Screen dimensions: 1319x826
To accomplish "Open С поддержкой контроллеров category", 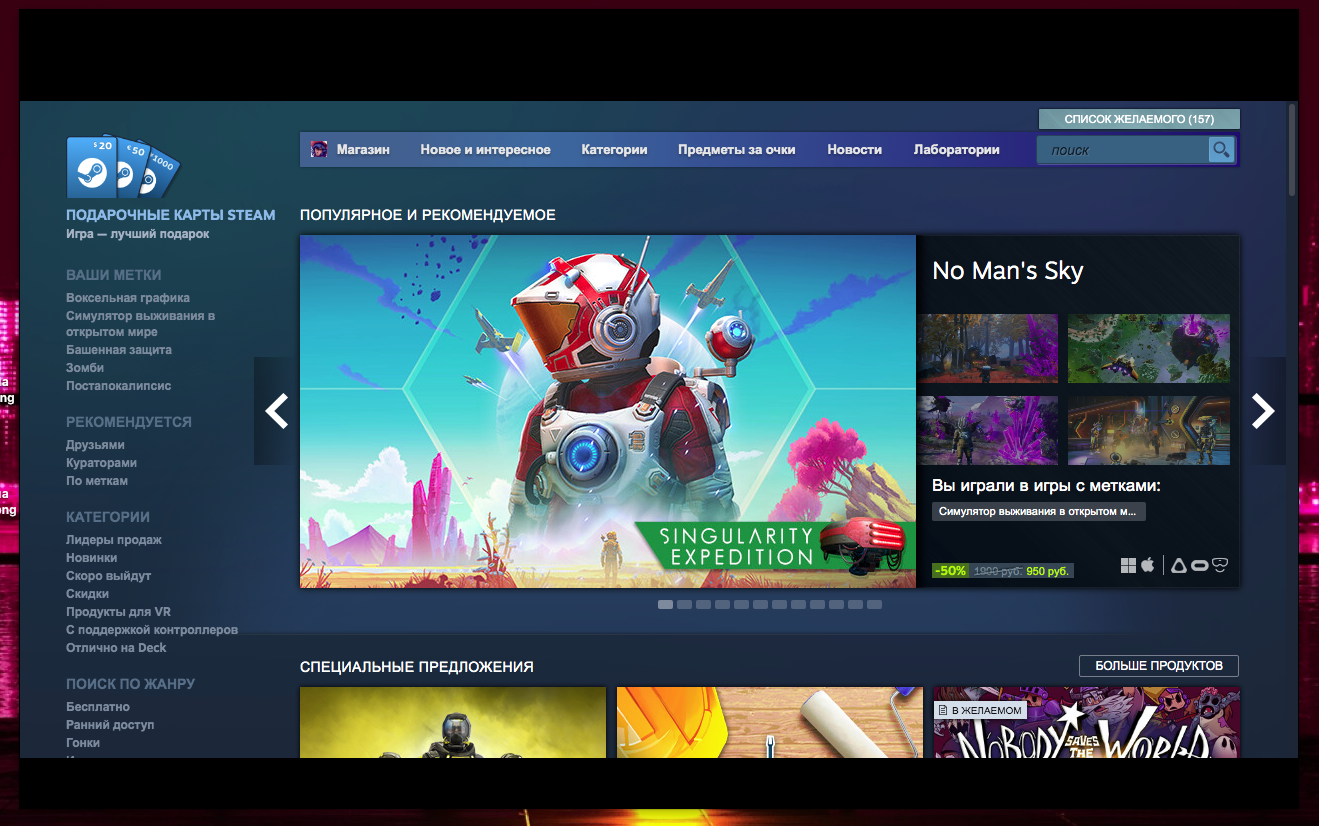I will 152,630.
